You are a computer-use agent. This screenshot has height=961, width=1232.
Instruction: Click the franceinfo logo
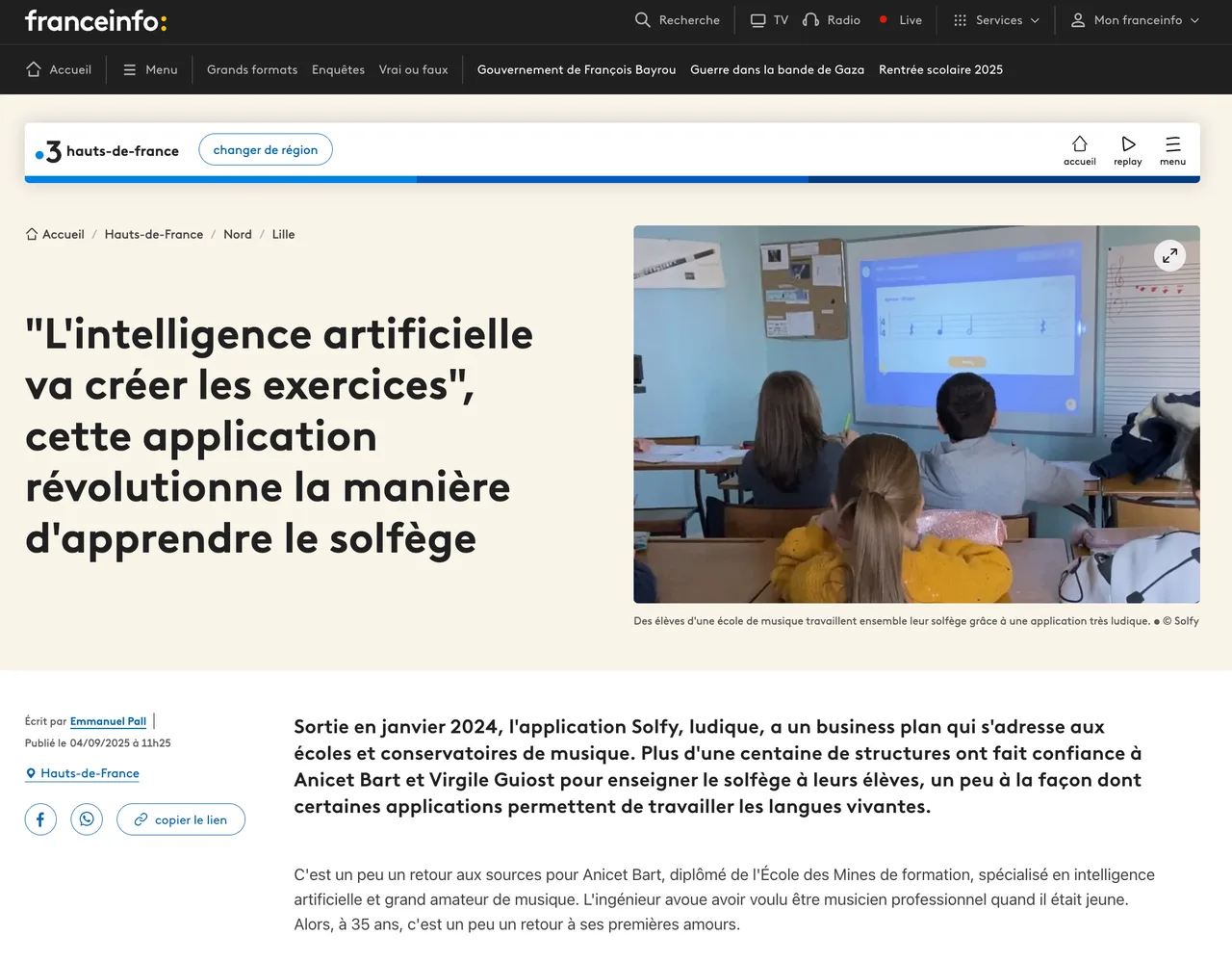pos(95,20)
